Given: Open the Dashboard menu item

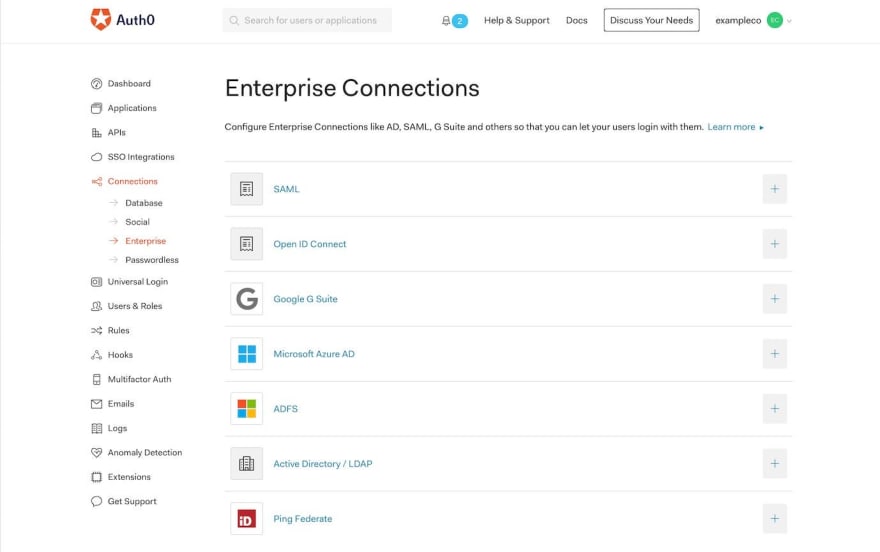Looking at the screenshot, I should (129, 84).
